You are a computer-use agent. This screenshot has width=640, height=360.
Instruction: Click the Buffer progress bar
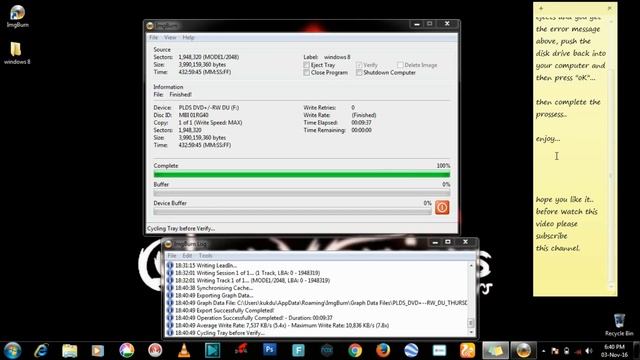[302, 193]
